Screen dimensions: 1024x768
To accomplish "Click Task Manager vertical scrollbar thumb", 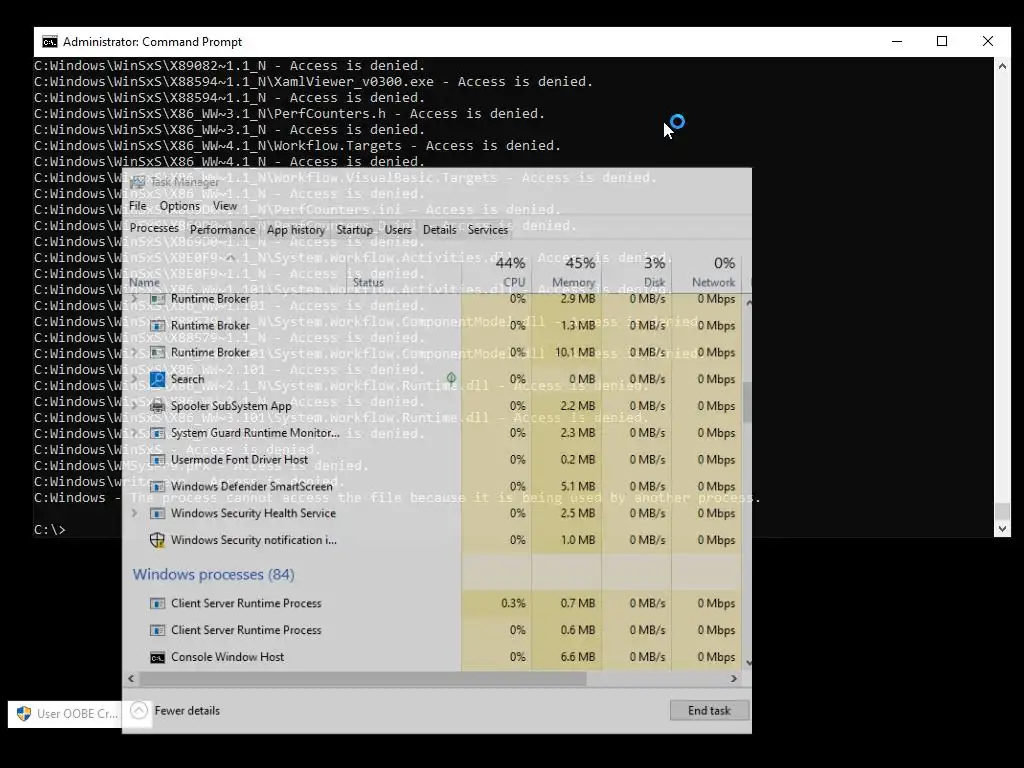I will pyautogui.click(x=747, y=401).
